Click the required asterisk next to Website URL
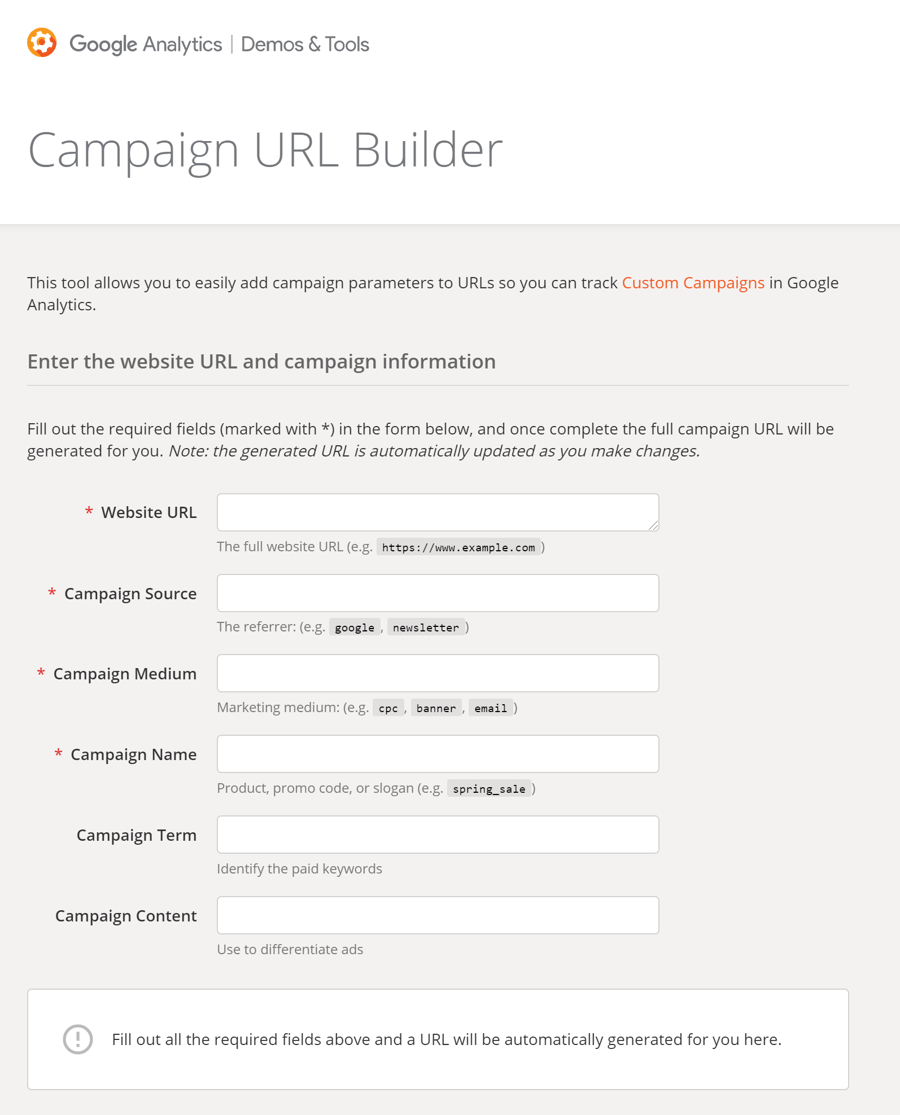Image resolution: width=900 pixels, height=1115 pixels. click(87, 511)
